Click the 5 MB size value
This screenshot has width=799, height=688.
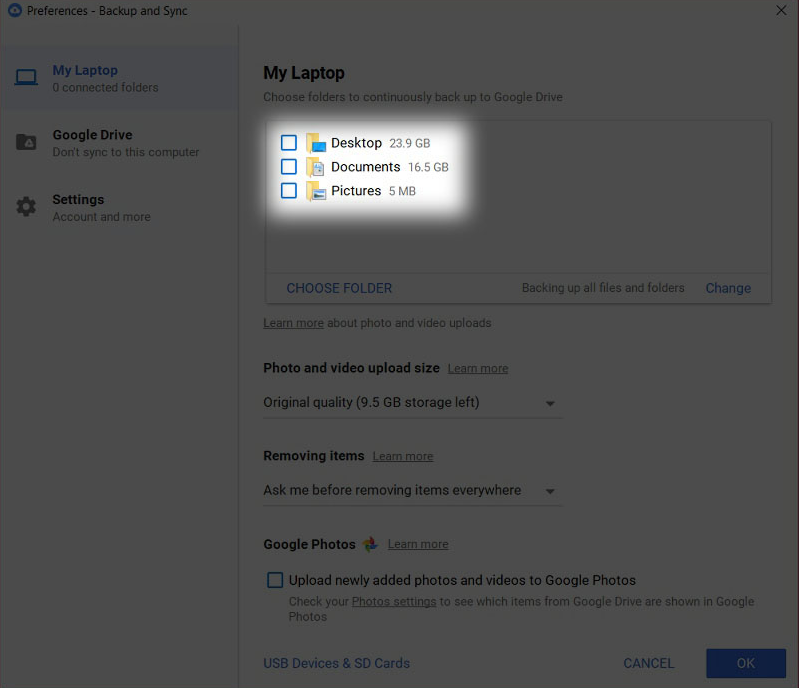[402, 191]
